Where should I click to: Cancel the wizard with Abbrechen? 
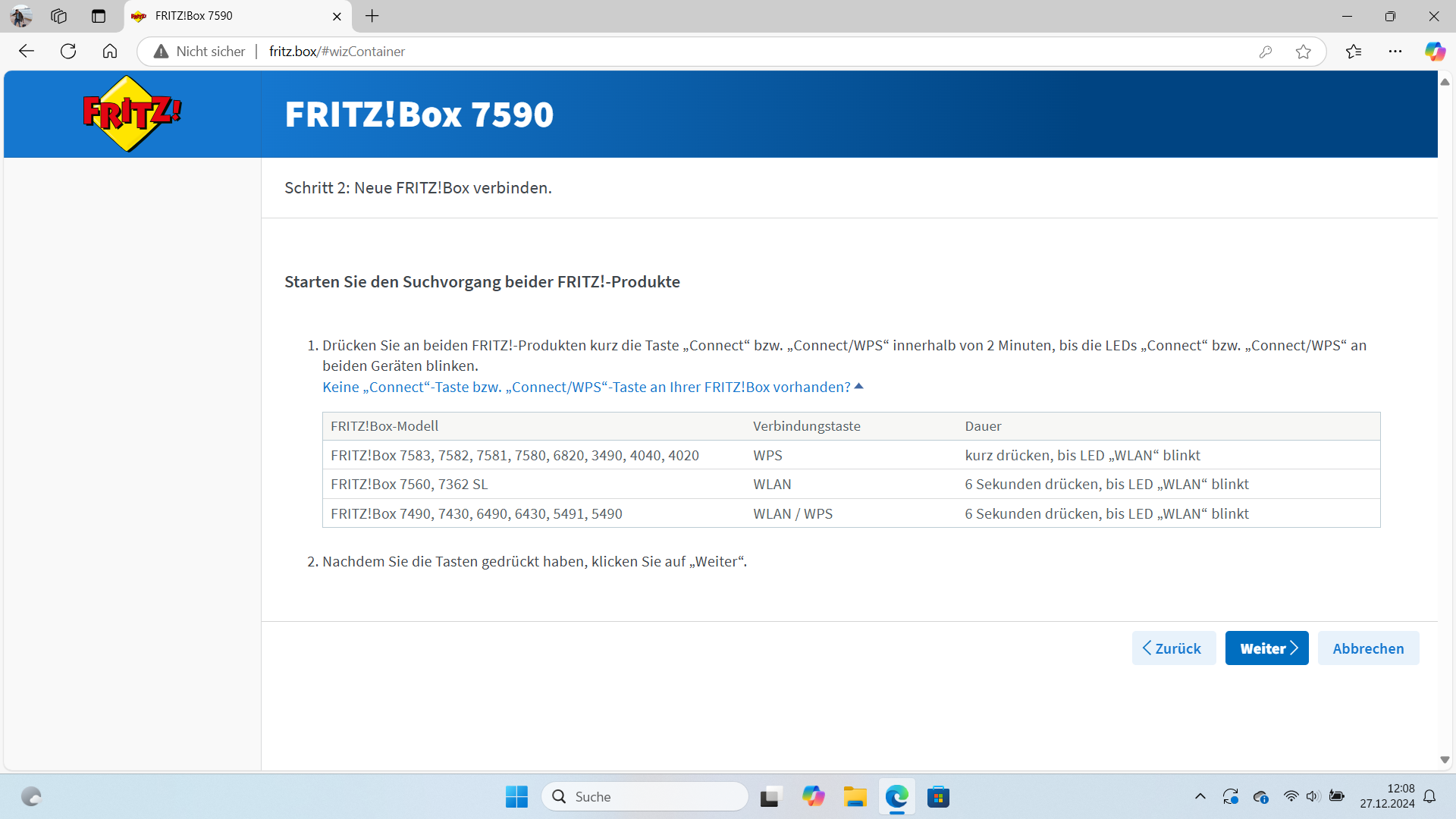(x=1368, y=648)
